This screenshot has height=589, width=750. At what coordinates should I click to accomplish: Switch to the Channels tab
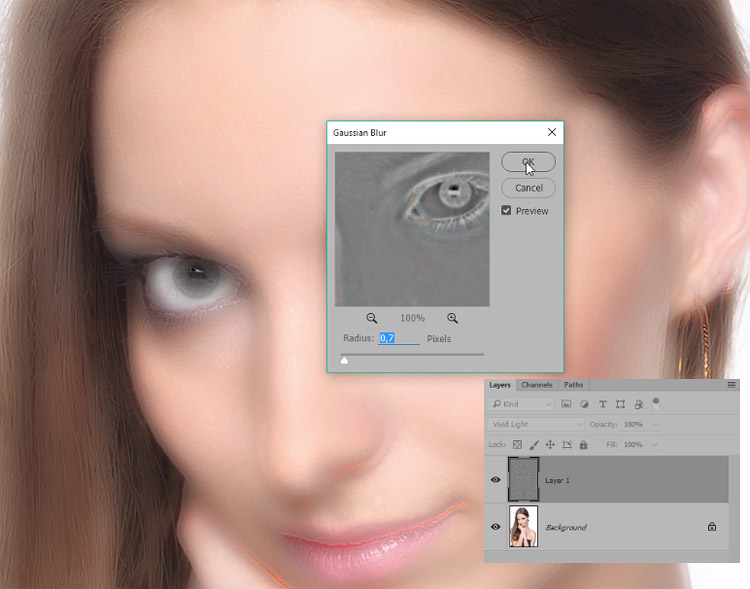(536, 385)
